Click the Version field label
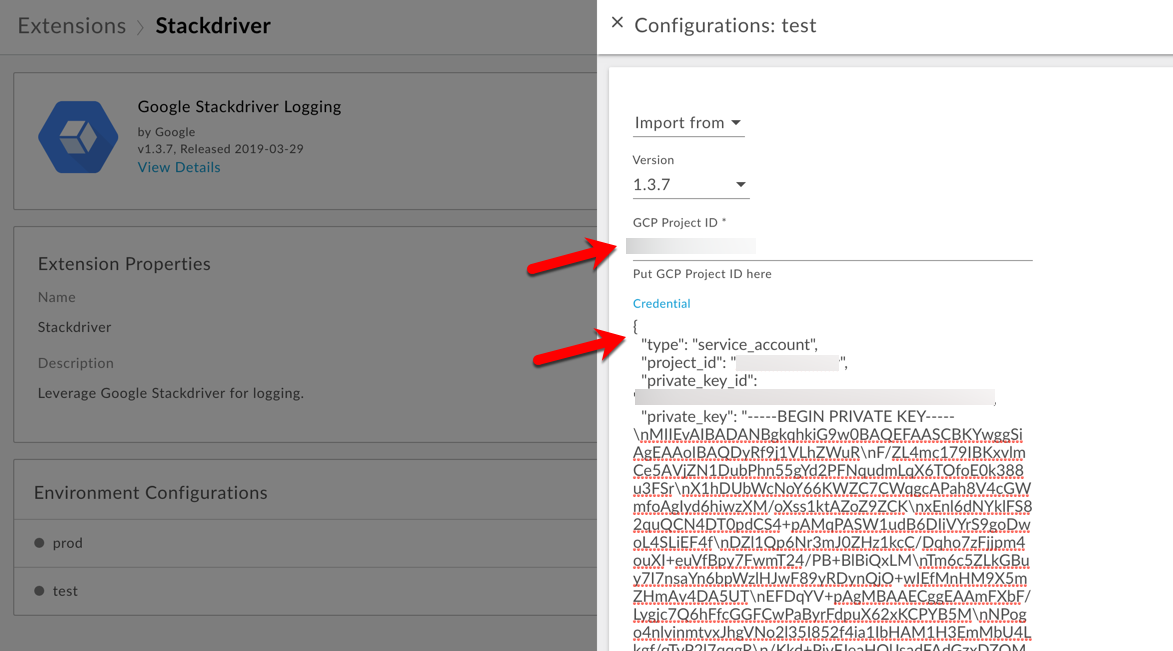Image resolution: width=1173 pixels, height=651 pixels. pyautogui.click(x=653, y=160)
